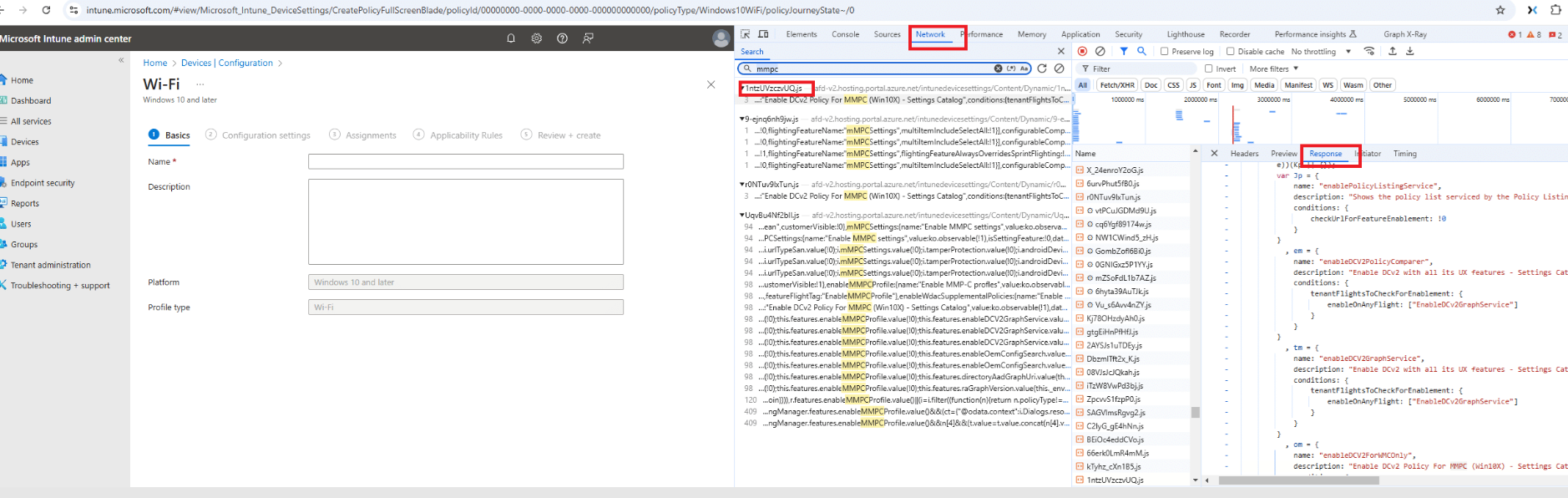Image resolution: width=1568 pixels, height=498 pixels.
Task: Open Dashboard in the Intune sidebar
Action: (x=31, y=100)
